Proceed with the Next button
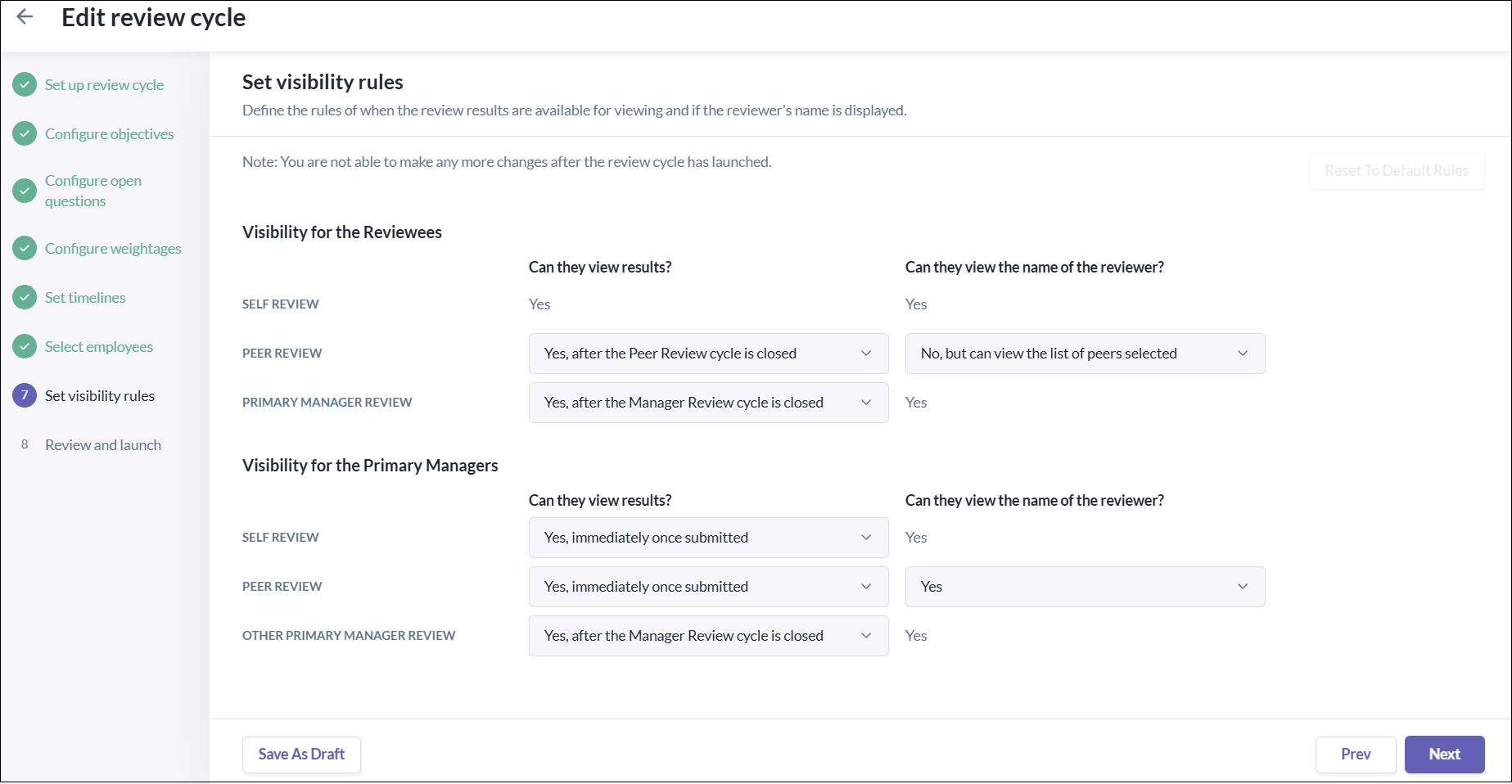The height and width of the screenshot is (784, 1512). pos(1444,755)
